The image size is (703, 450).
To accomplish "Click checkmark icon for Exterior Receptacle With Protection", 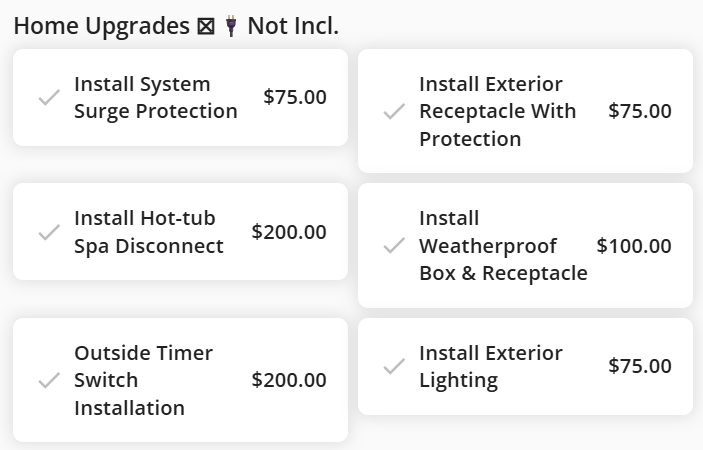I will (394, 111).
